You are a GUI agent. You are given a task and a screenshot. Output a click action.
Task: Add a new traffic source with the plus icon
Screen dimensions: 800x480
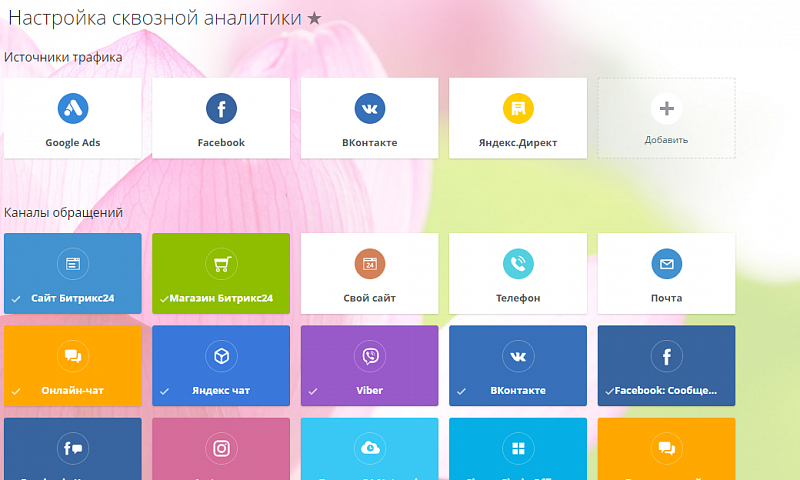[x=667, y=109]
